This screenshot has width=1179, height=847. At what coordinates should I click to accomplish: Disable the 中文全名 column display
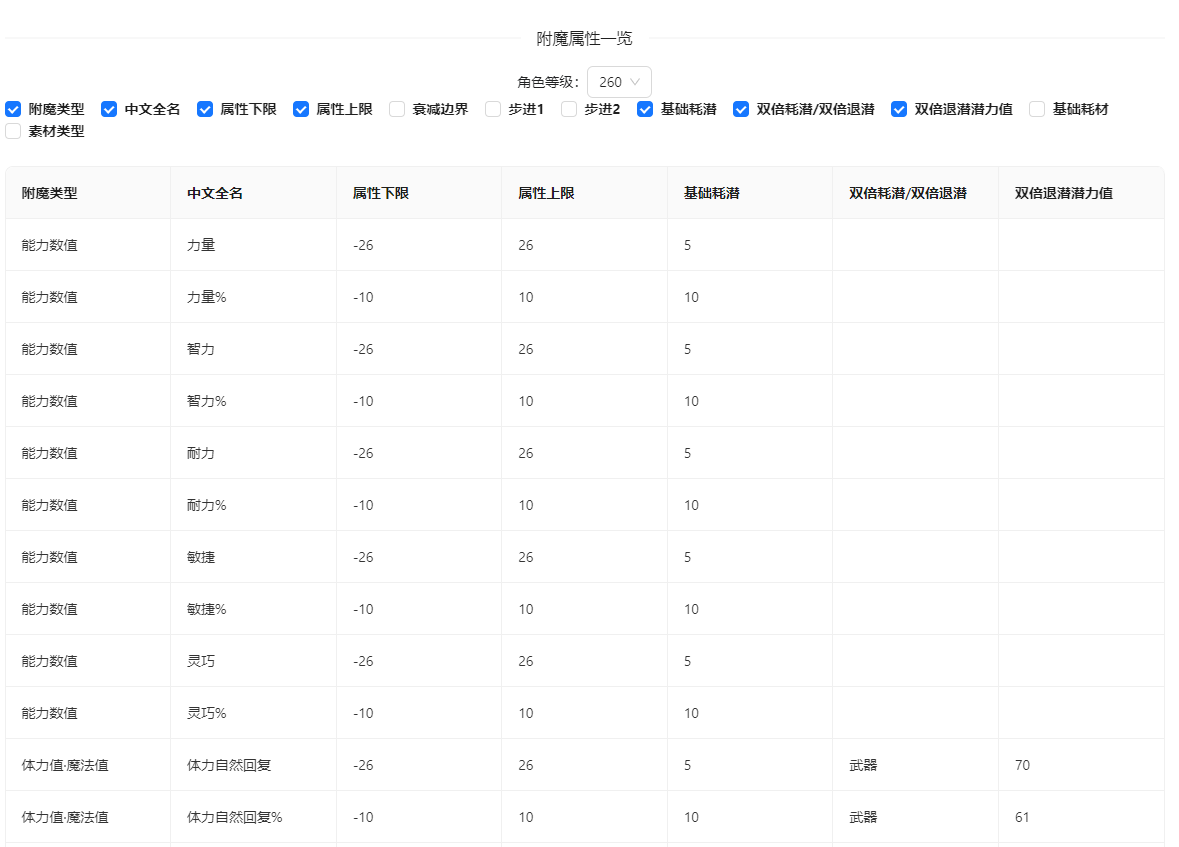(108, 109)
